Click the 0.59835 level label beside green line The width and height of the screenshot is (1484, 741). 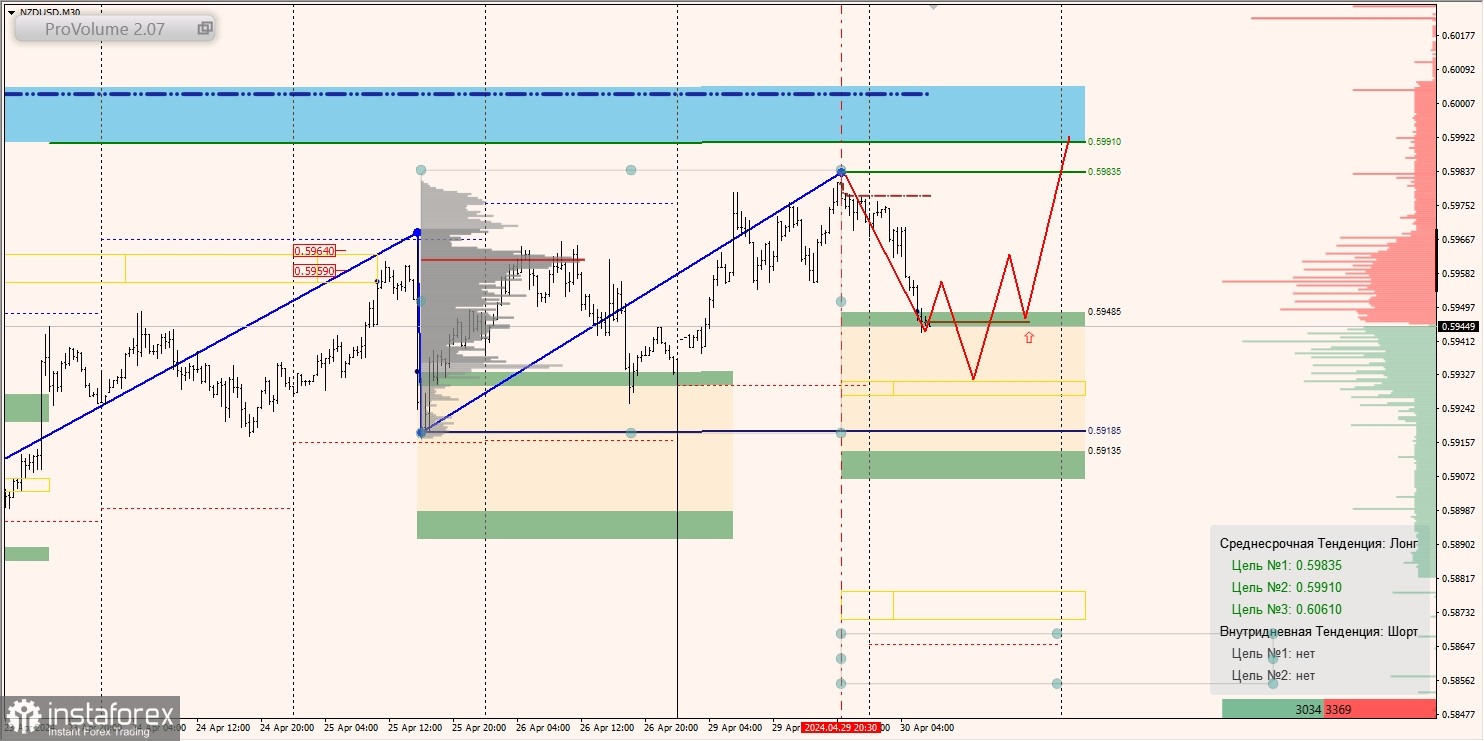(x=1105, y=172)
